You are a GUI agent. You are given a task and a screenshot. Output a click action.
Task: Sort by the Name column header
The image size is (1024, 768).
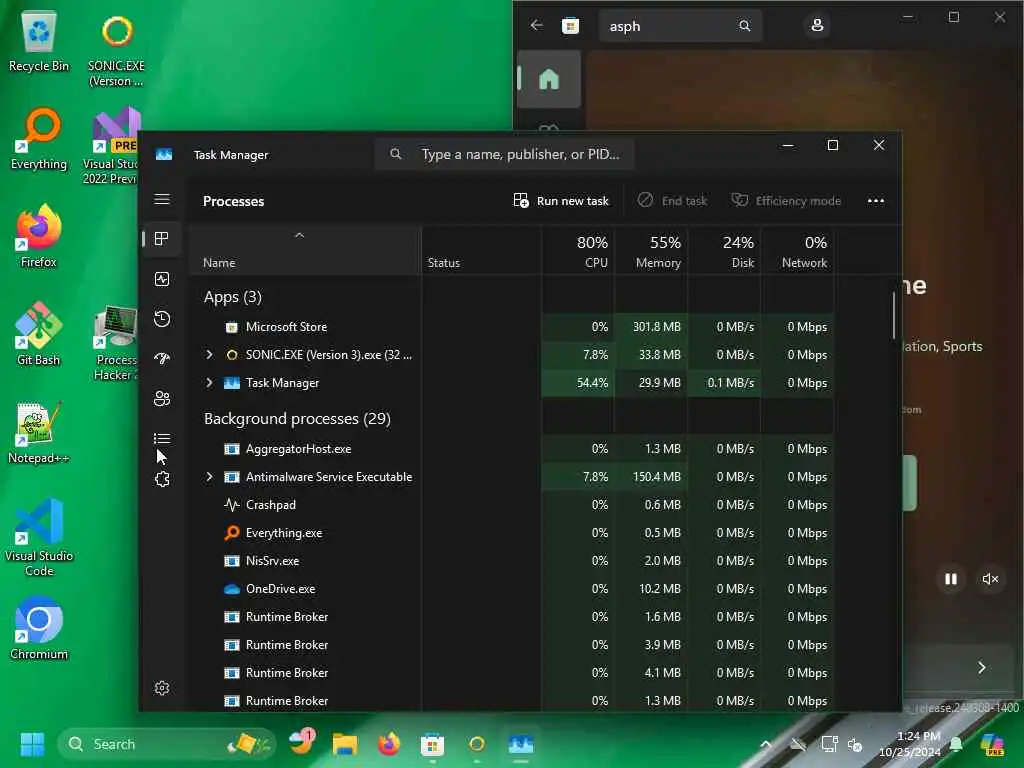coord(305,251)
